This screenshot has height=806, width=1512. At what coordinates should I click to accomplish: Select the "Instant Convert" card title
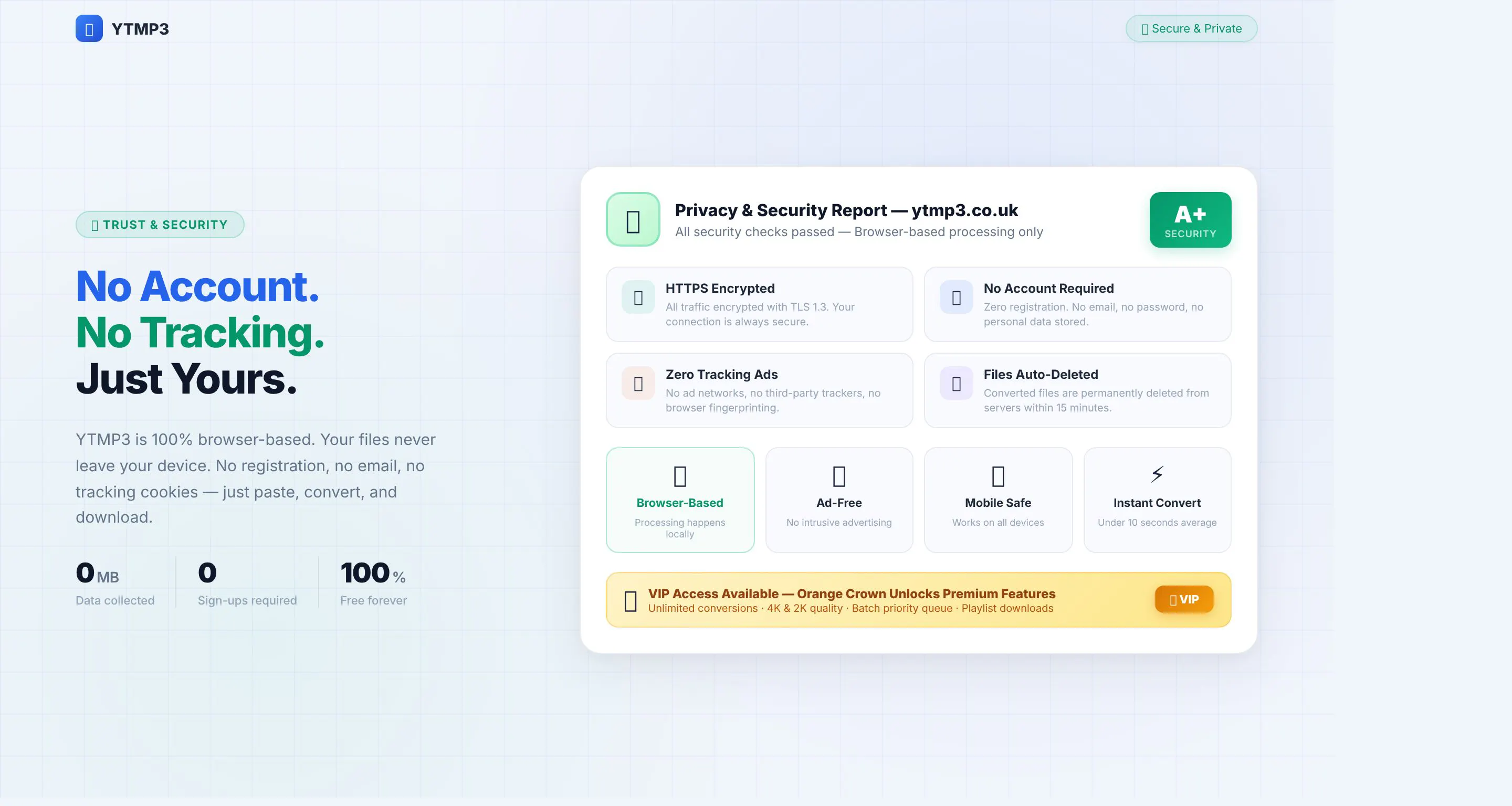coord(1157,503)
